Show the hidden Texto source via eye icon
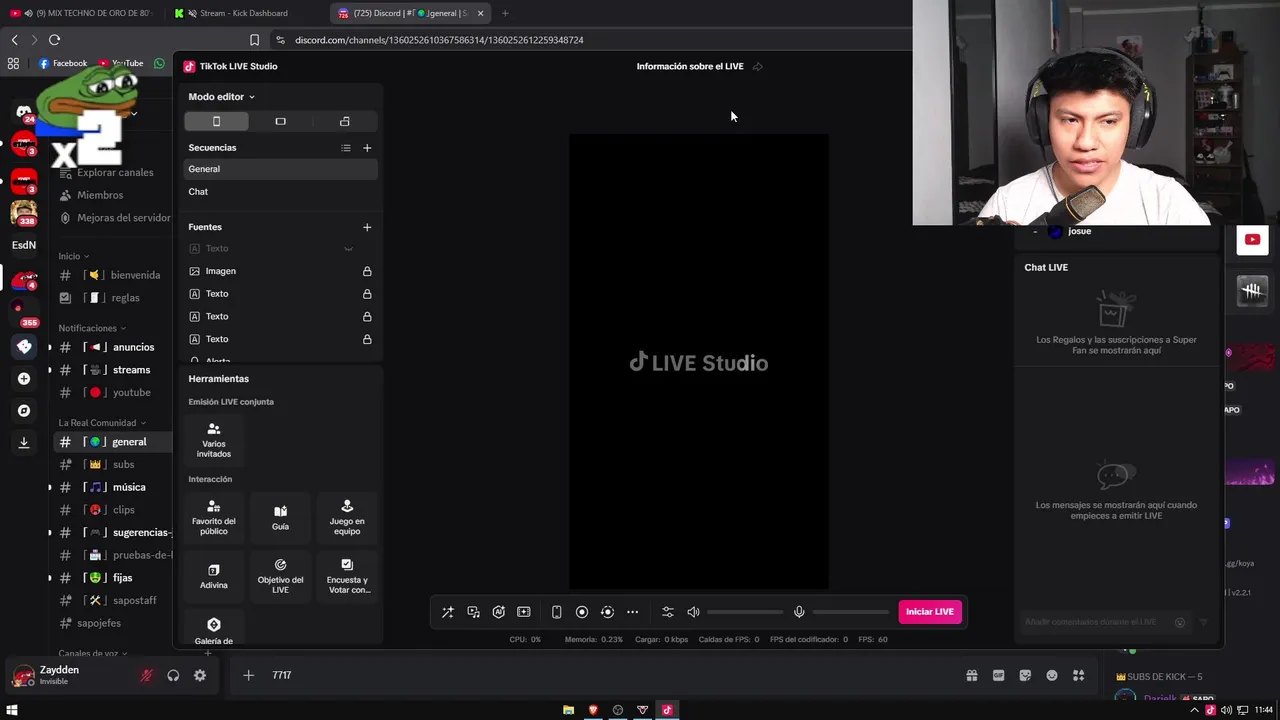This screenshot has height=720, width=1280. coord(349,248)
